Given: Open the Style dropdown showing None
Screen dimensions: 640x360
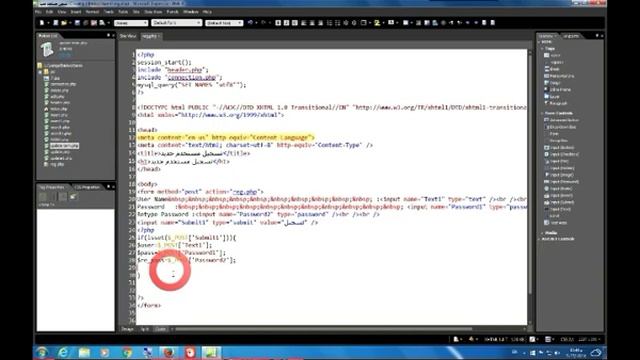Looking at the screenshot, I should pos(131,23).
